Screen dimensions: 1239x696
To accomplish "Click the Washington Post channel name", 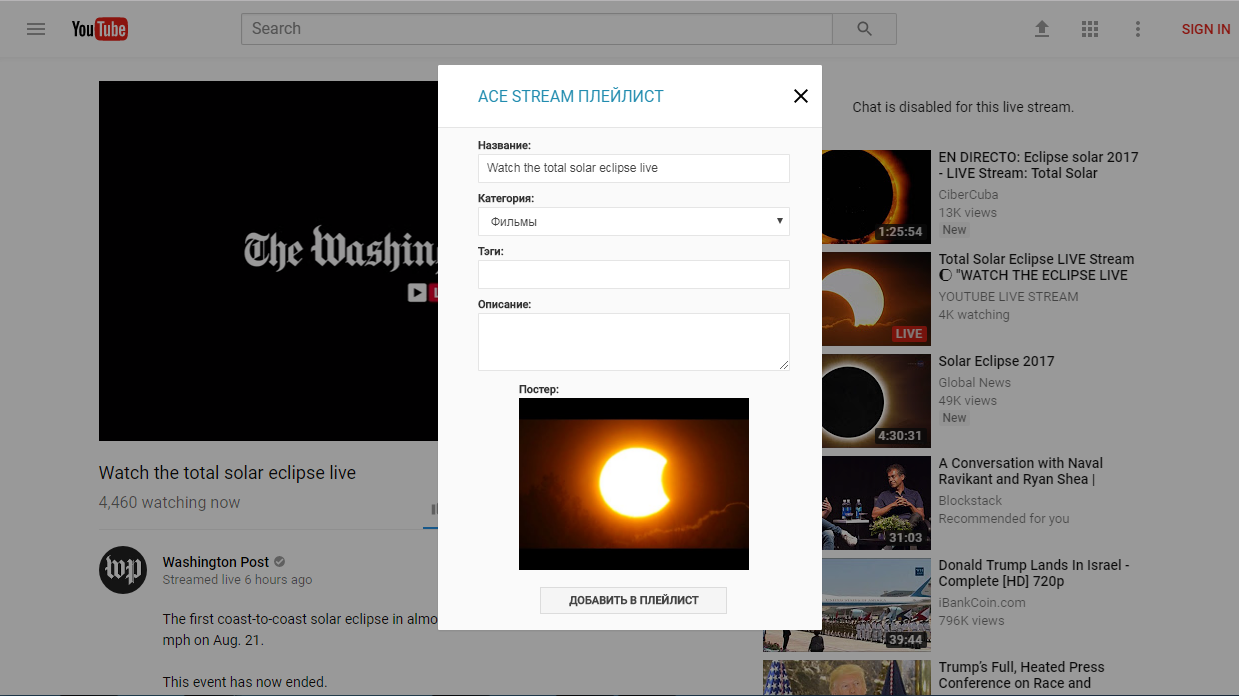I will [216, 562].
